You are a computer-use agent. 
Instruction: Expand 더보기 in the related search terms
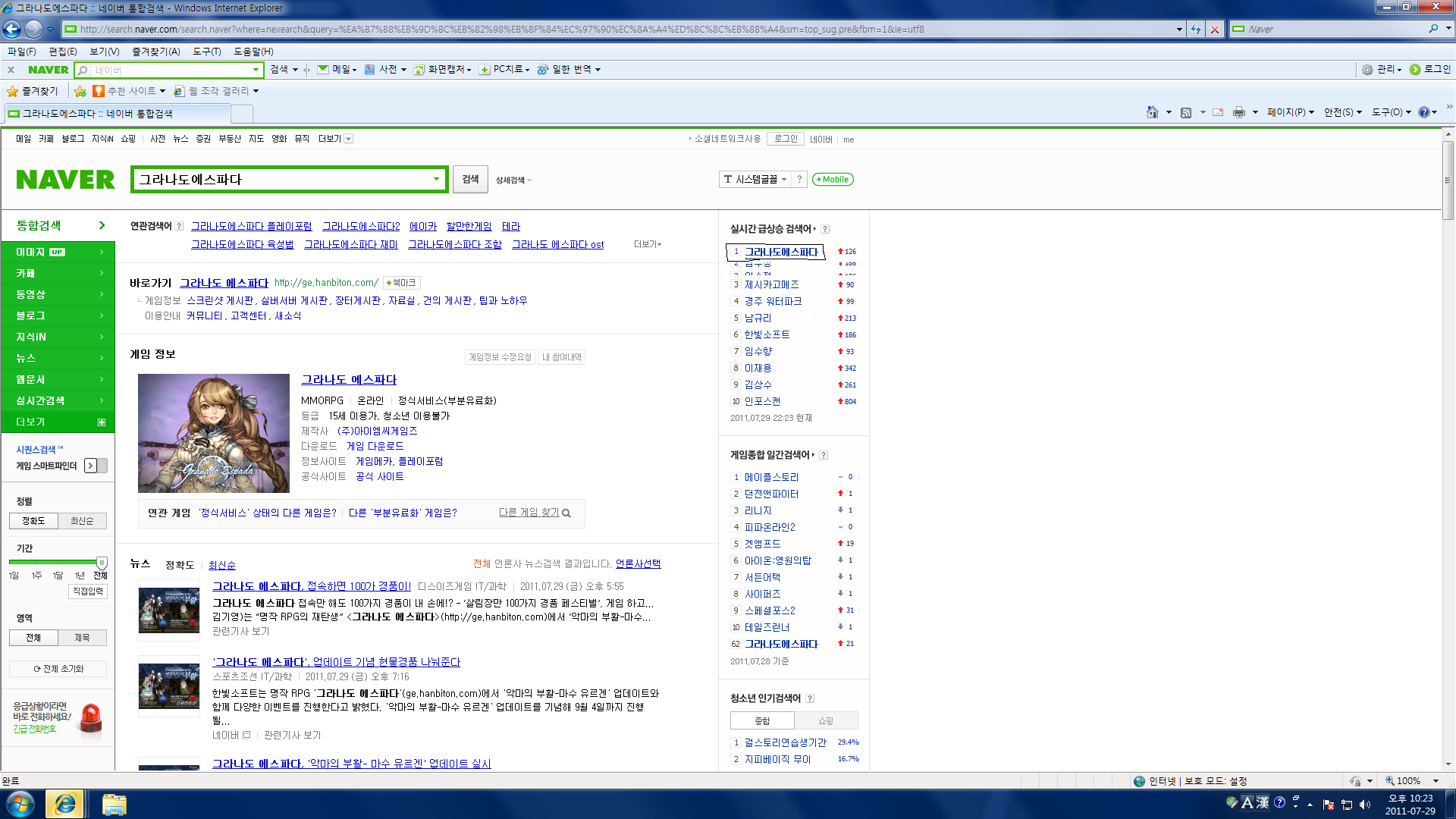pos(648,244)
